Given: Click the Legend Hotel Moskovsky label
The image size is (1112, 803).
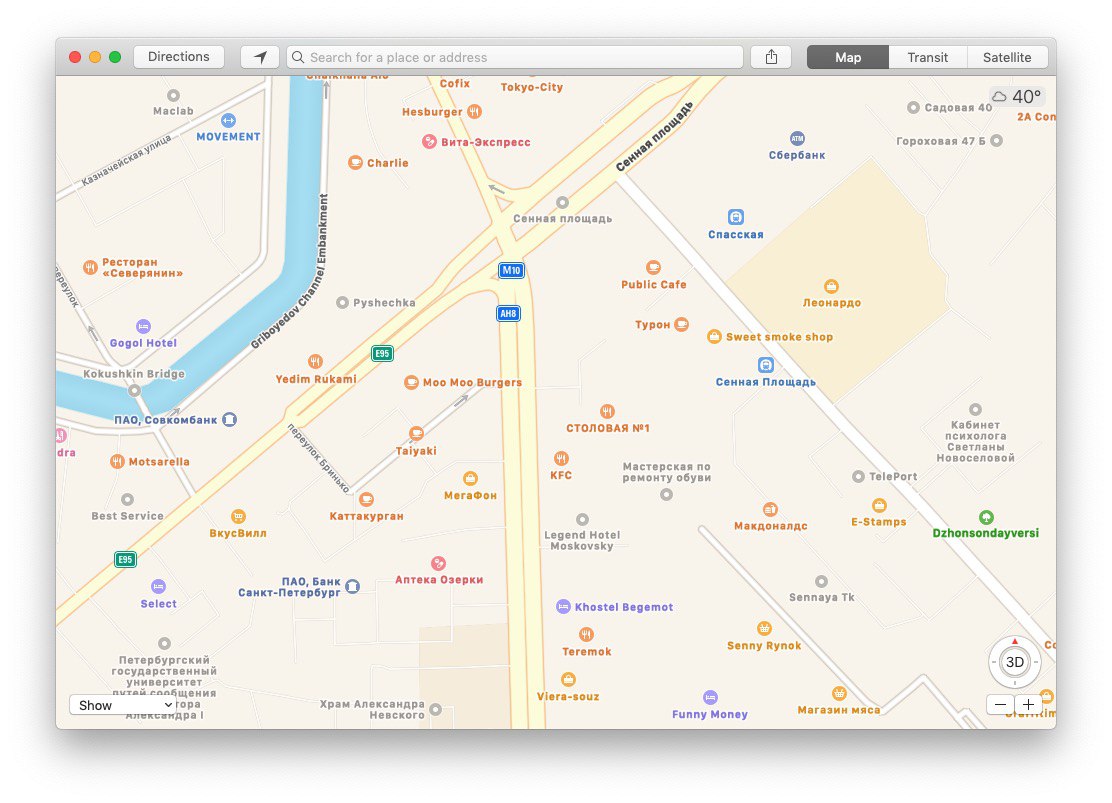Looking at the screenshot, I should [x=582, y=541].
